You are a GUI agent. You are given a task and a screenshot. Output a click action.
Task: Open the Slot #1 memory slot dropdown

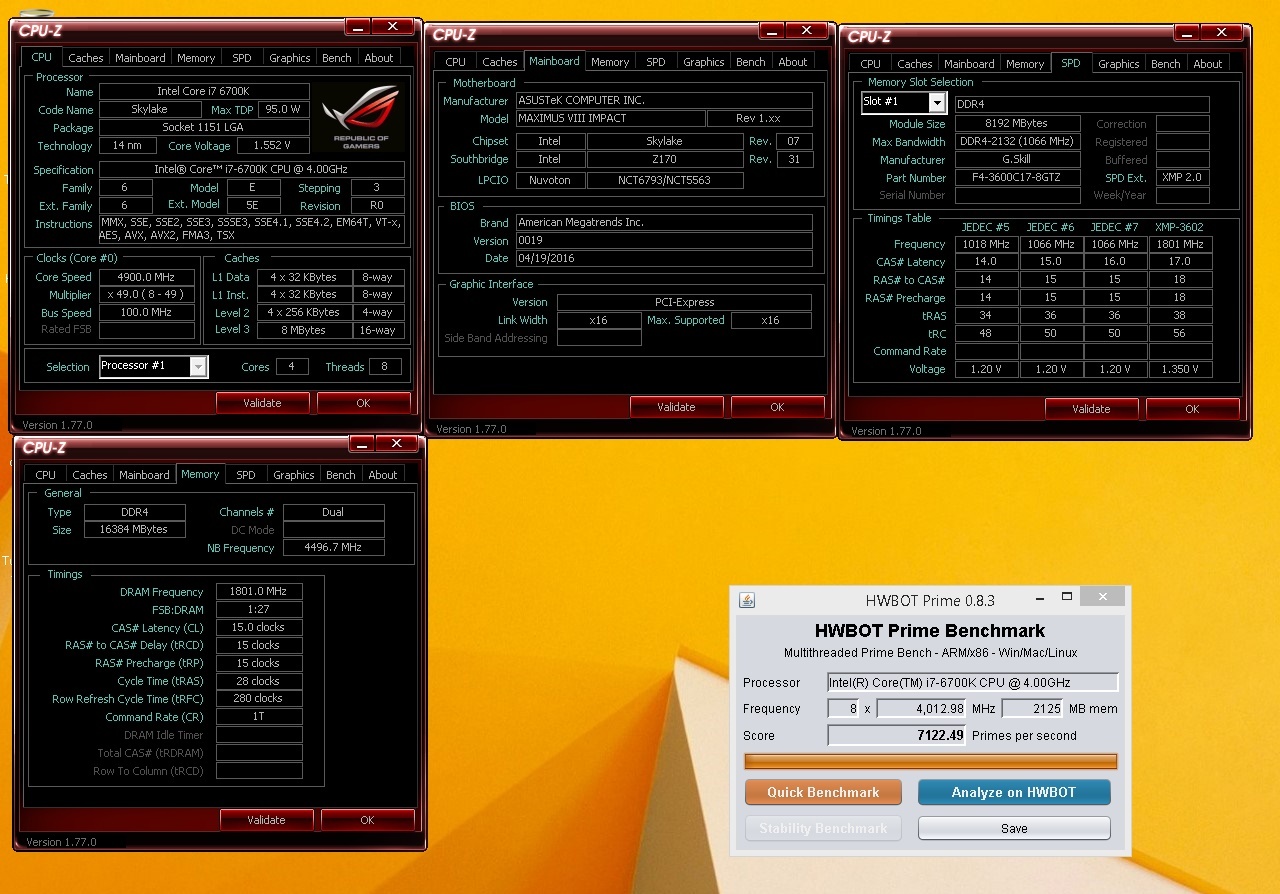point(937,103)
